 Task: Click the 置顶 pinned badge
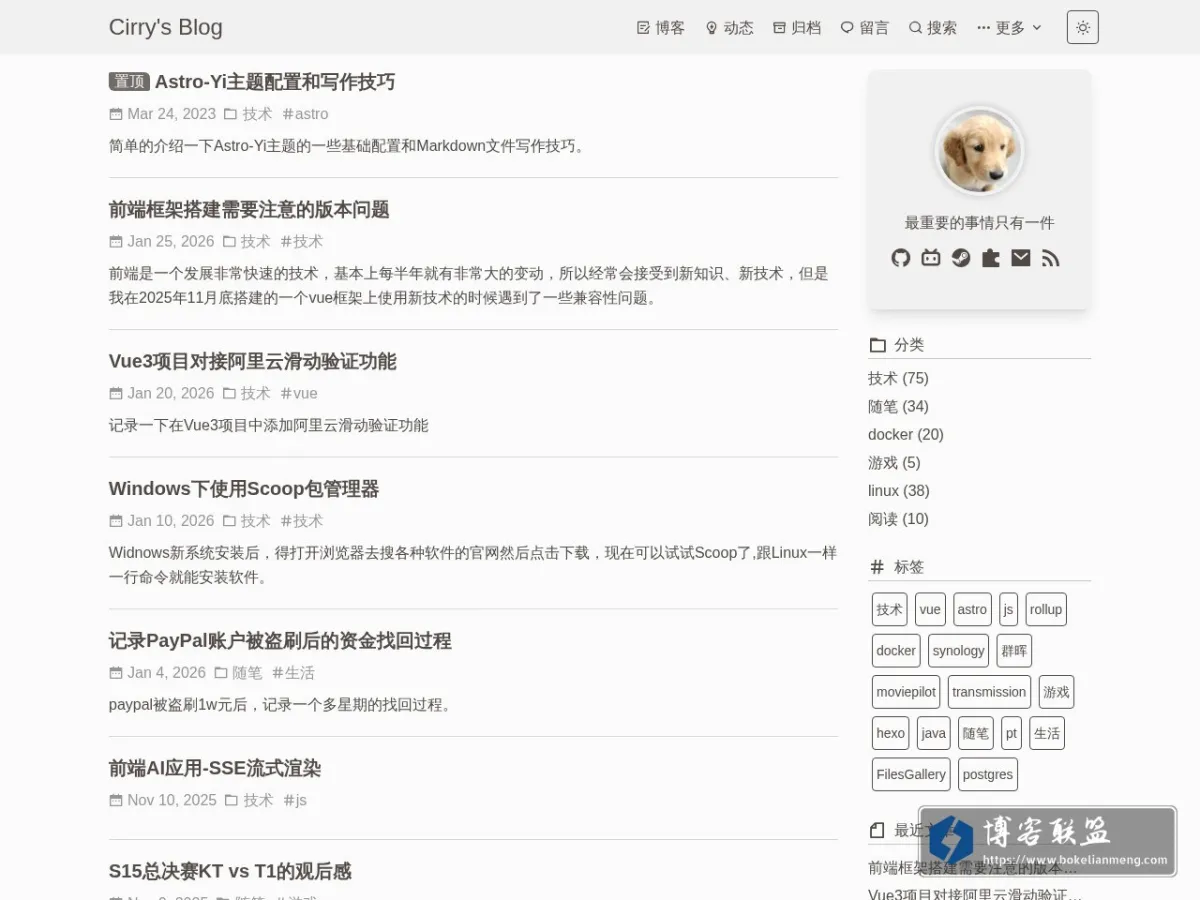click(x=129, y=82)
